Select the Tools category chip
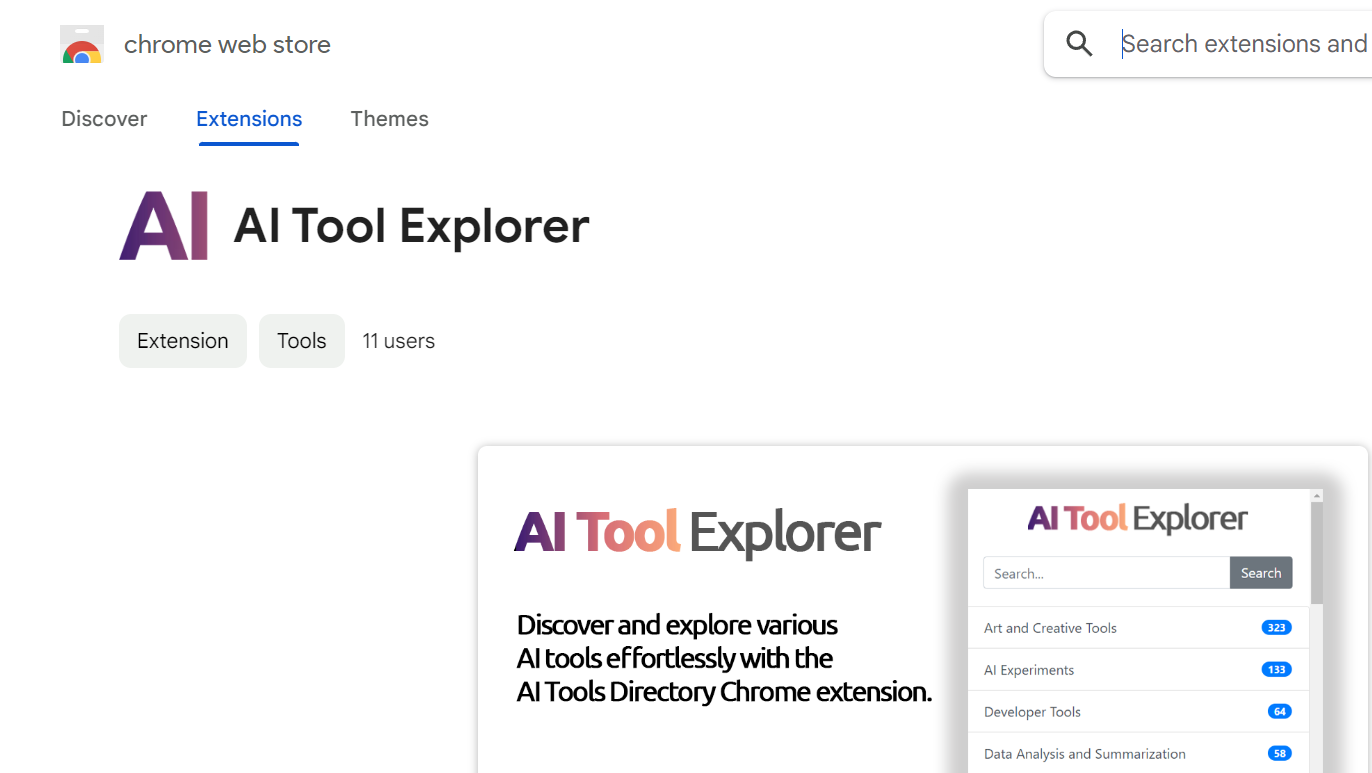The width and height of the screenshot is (1372, 773). [301, 340]
